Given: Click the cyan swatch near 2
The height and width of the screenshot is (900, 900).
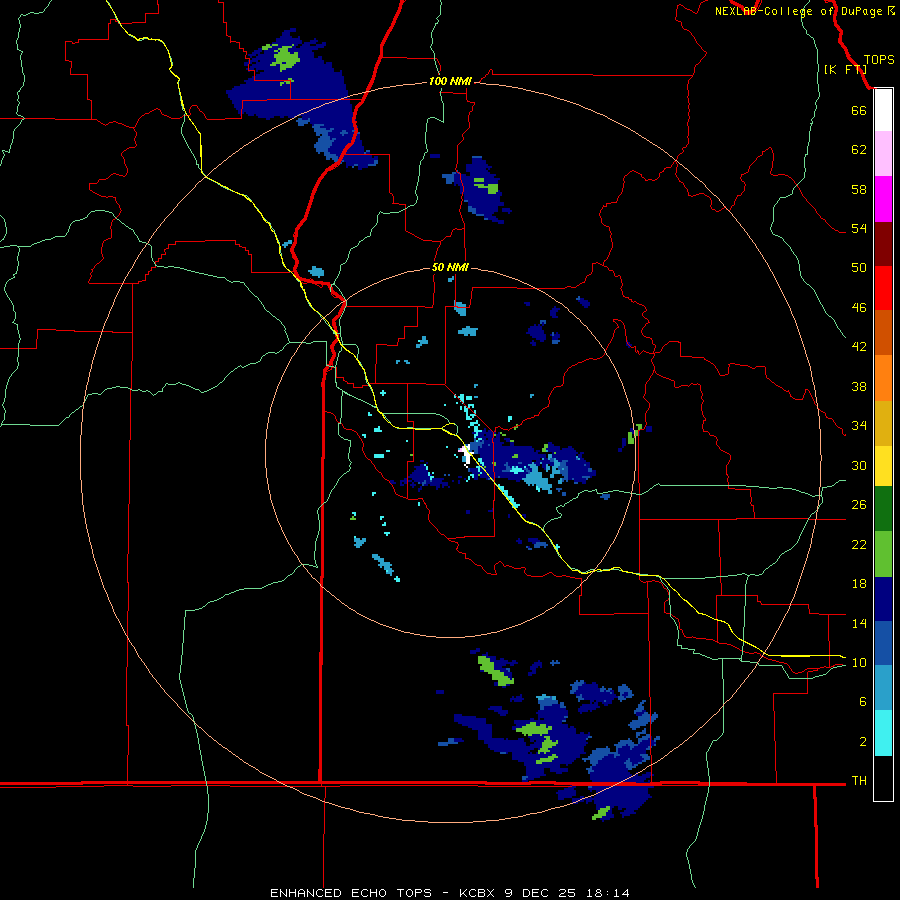Looking at the screenshot, I should [x=883, y=733].
